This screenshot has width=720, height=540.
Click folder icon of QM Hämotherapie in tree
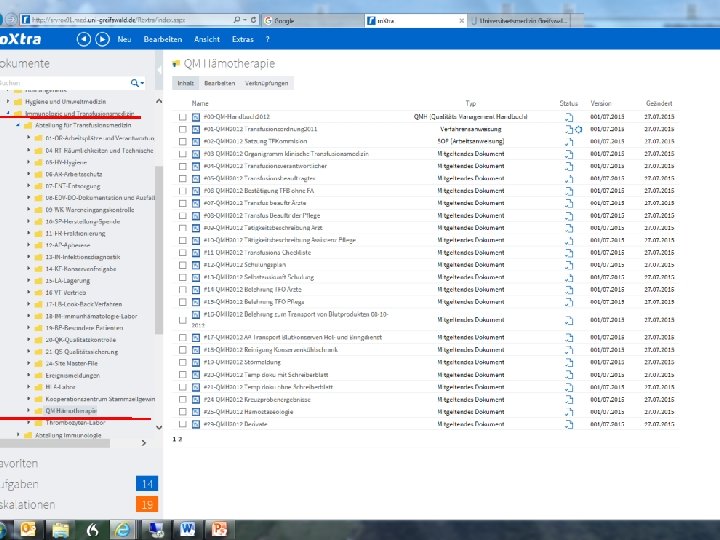point(39,411)
